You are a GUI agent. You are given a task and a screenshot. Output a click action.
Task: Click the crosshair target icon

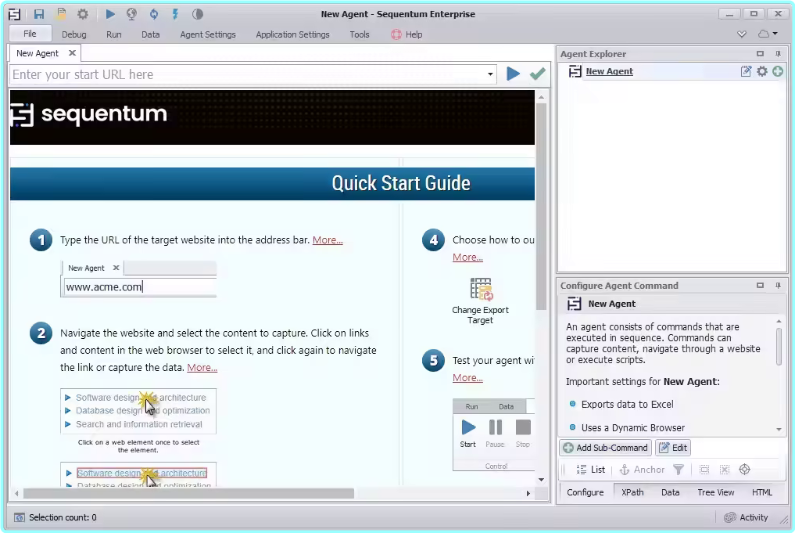[x=744, y=470]
